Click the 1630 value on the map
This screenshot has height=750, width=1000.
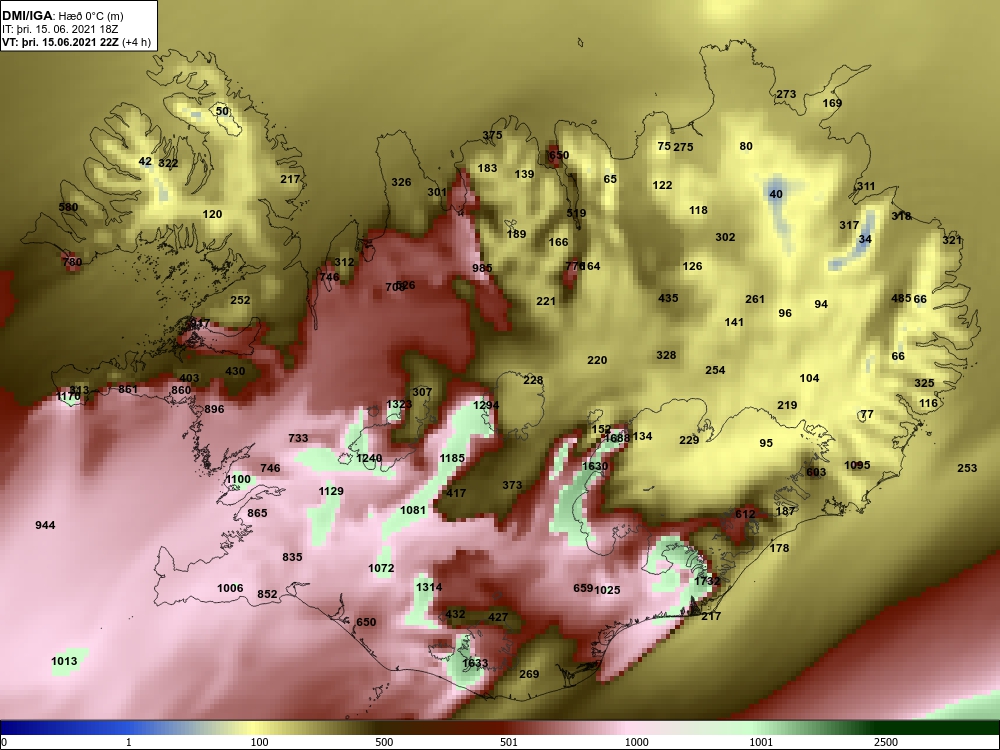(x=595, y=466)
